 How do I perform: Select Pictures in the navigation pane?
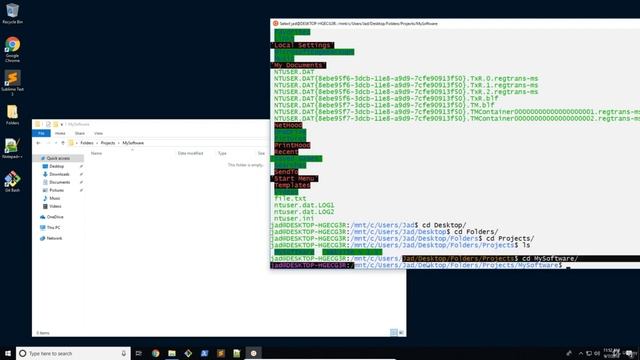[56, 190]
